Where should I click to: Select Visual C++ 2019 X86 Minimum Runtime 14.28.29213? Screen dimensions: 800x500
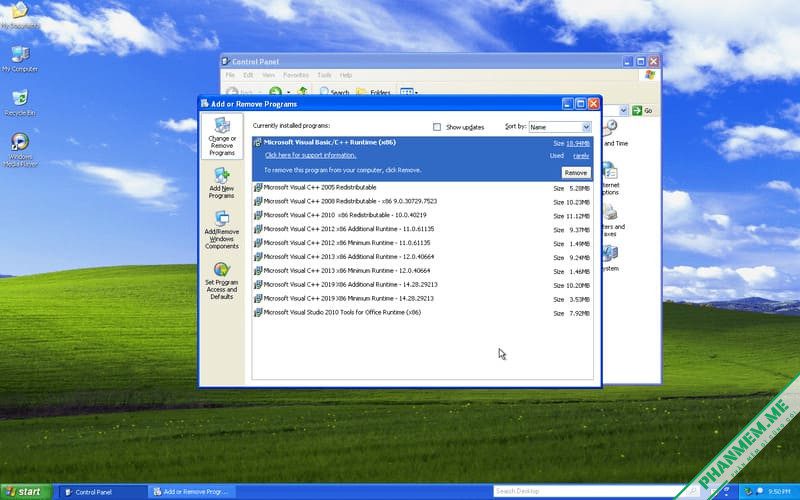pos(422,298)
